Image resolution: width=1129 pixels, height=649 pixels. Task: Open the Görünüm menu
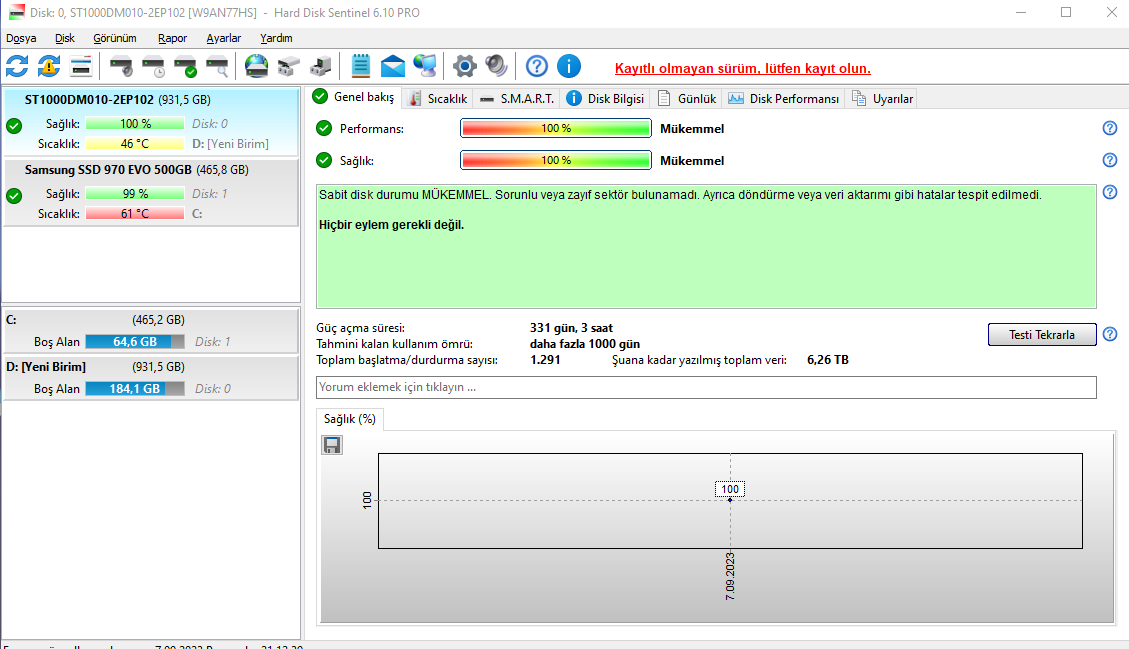click(x=114, y=38)
